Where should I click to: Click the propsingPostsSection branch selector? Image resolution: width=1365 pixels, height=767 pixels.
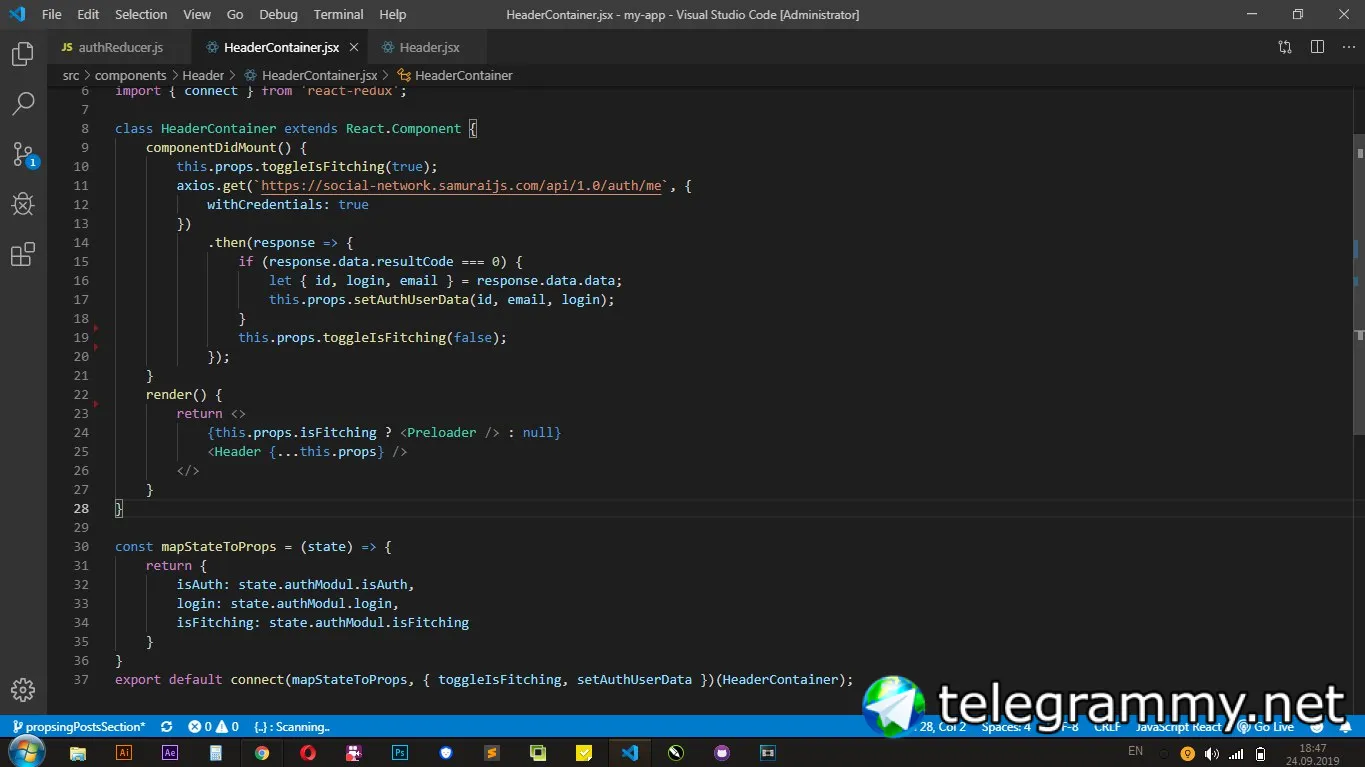(78, 727)
